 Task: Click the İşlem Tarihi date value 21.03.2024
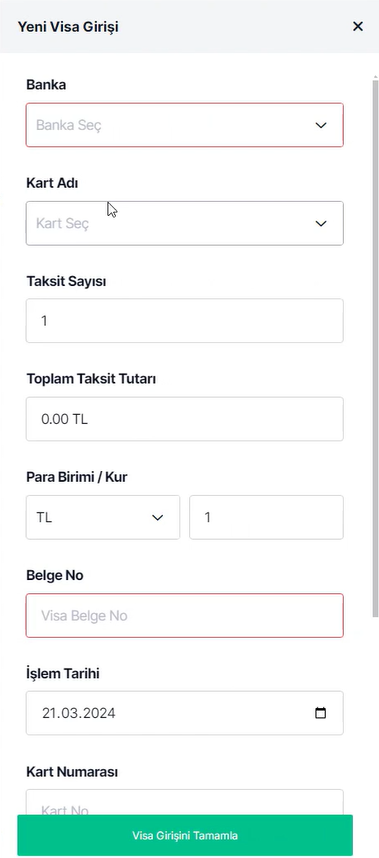[x=79, y=713]
